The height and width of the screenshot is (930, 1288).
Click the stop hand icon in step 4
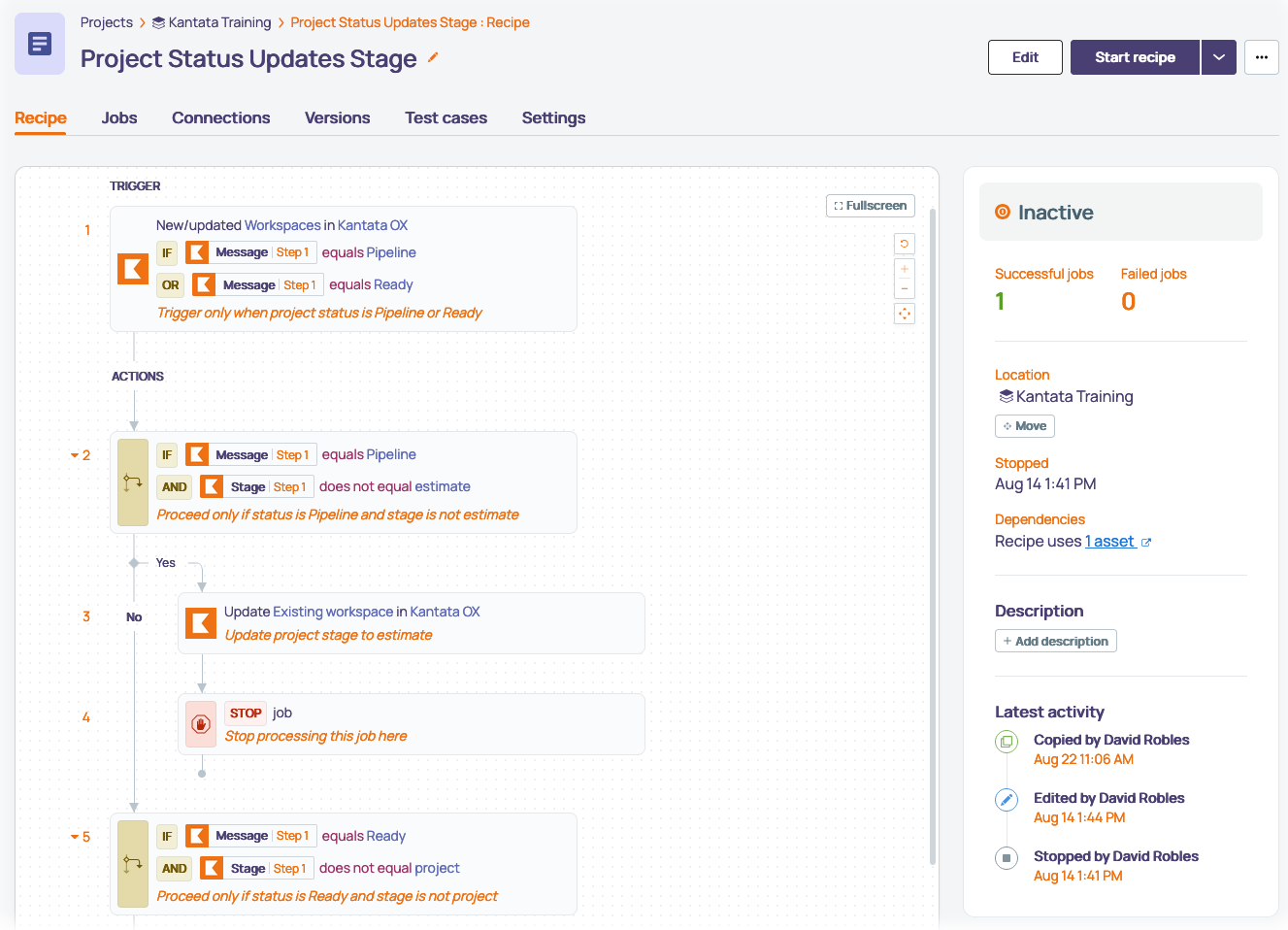click(201, 724)
